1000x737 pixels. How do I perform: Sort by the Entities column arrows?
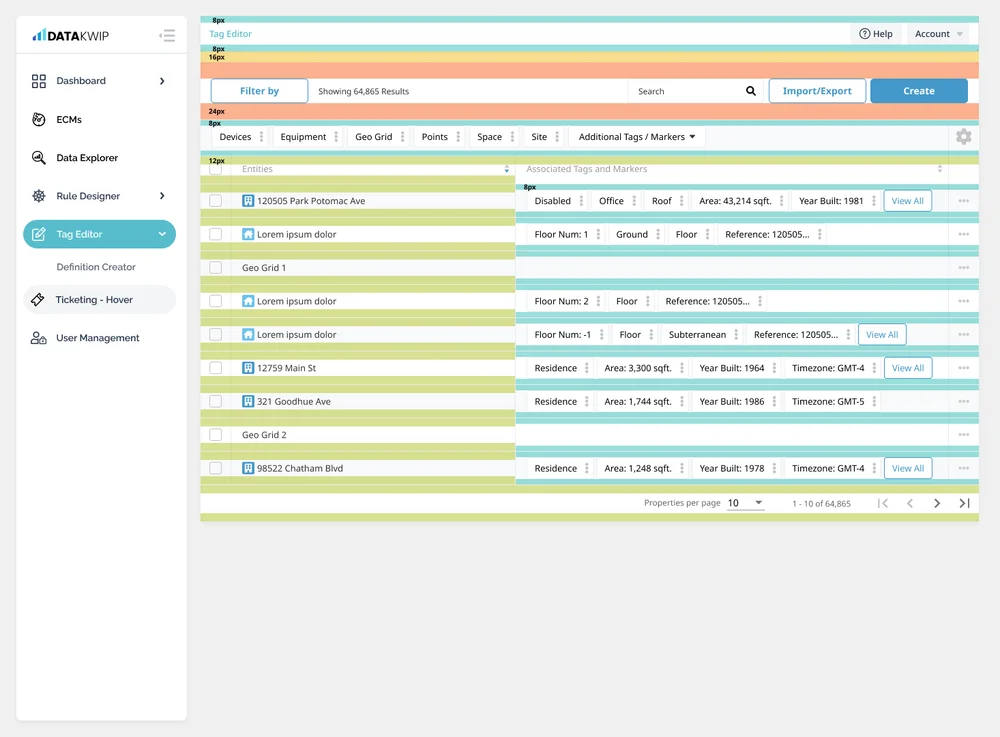pyautogui.click(x=506, y=169)
